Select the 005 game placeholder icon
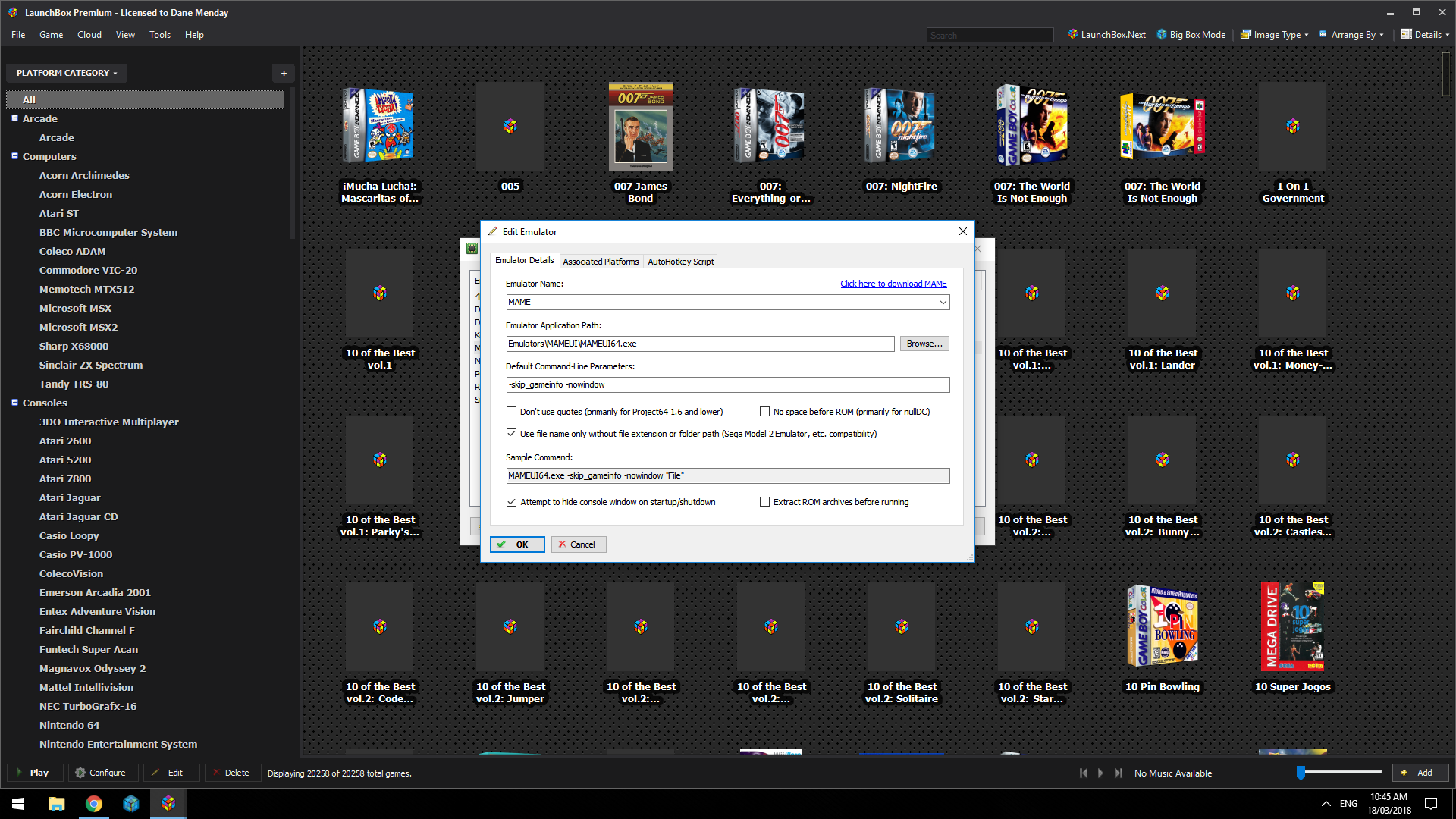This screenshot has width=1456, height=819. tap(510, 126)
